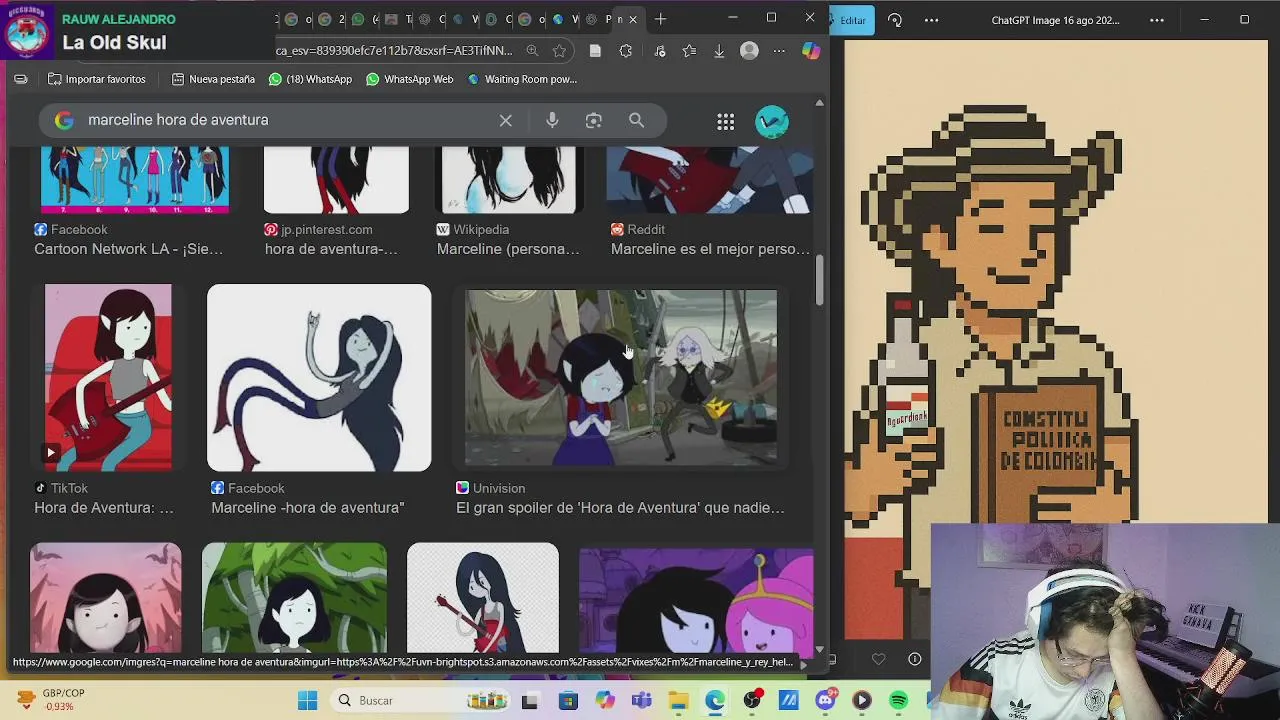1280x720 pixels.
Task: Click the browser page vertical scrollbar thumb
Action: tap(819, 281)
